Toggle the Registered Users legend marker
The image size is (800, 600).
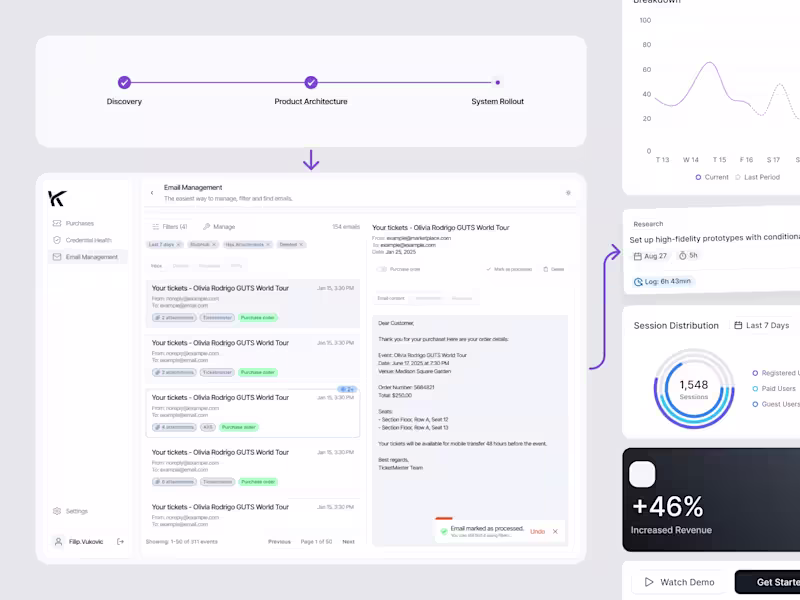click(x=755, y=373)
